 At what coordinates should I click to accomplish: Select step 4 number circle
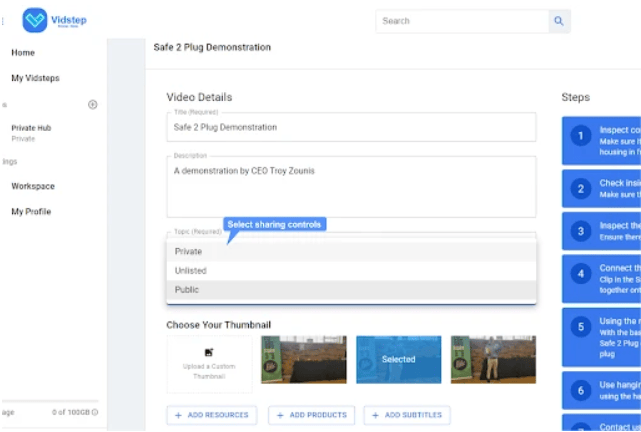[x=580, y=273]
